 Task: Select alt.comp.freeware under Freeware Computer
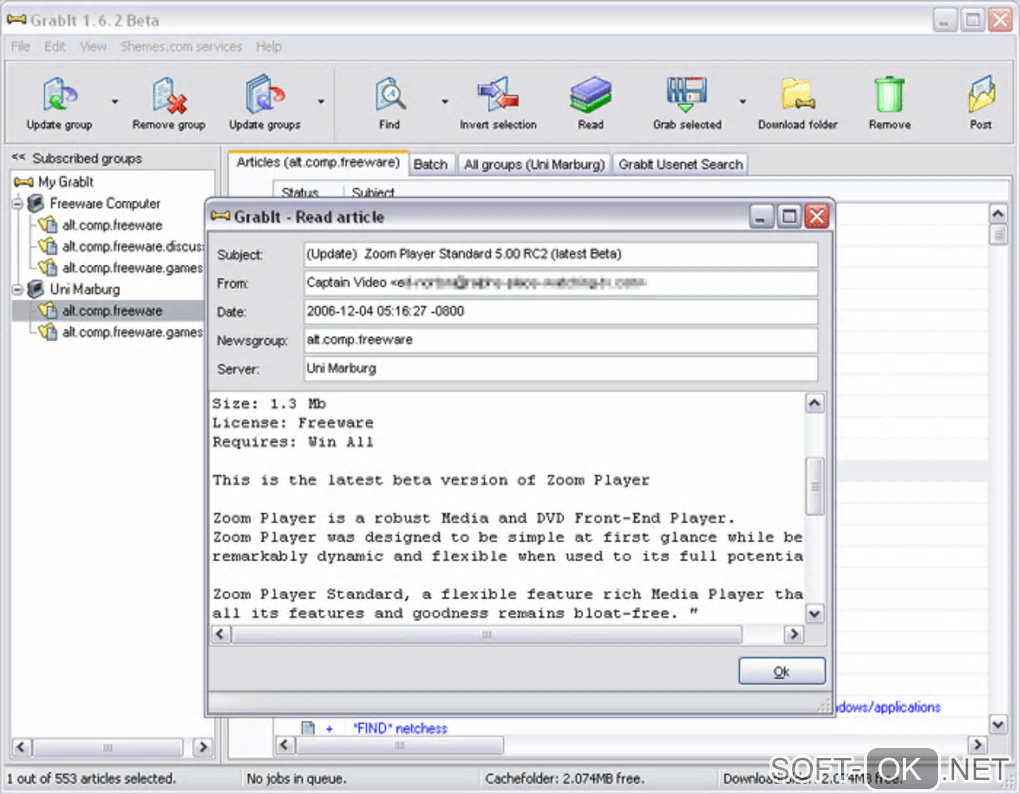click(x=100, y=225)
